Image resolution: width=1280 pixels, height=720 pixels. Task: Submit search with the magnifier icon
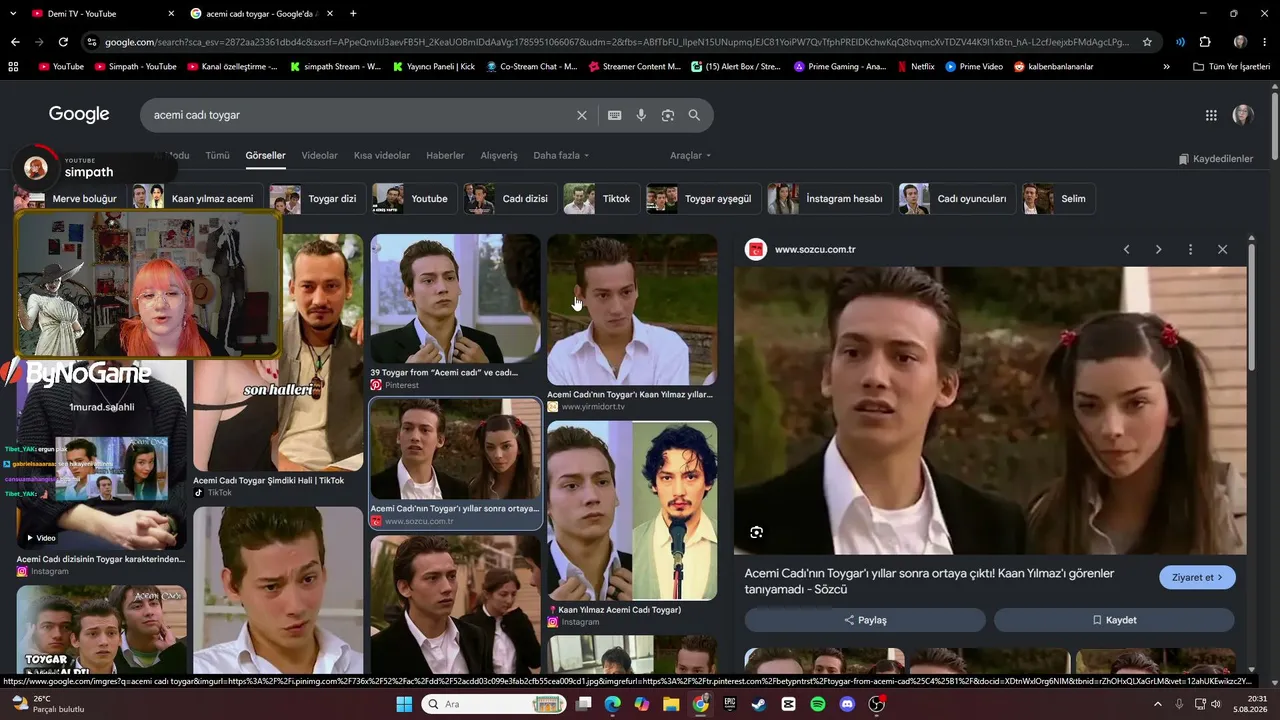click(694, 115)
